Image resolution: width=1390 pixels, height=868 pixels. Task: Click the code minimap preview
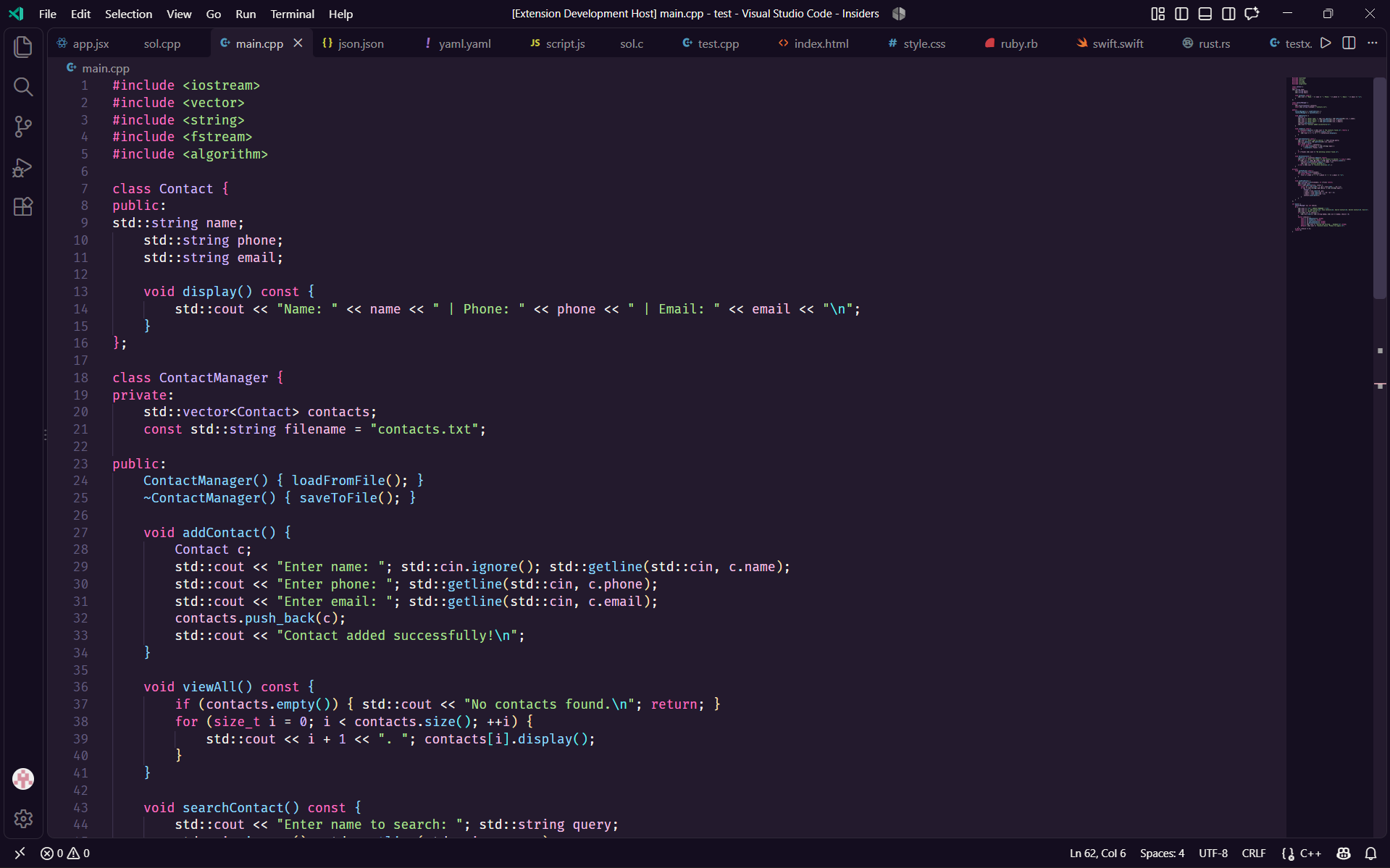(1329, 153)
